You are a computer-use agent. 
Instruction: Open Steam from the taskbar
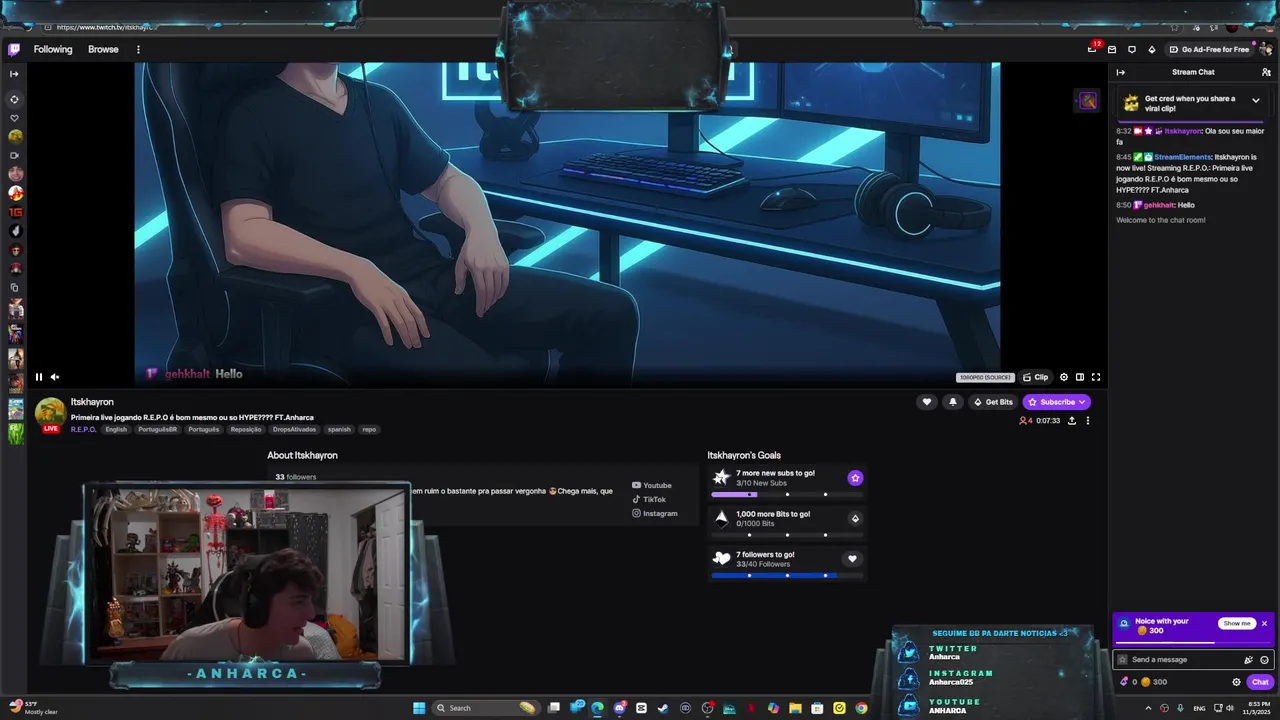663,708
